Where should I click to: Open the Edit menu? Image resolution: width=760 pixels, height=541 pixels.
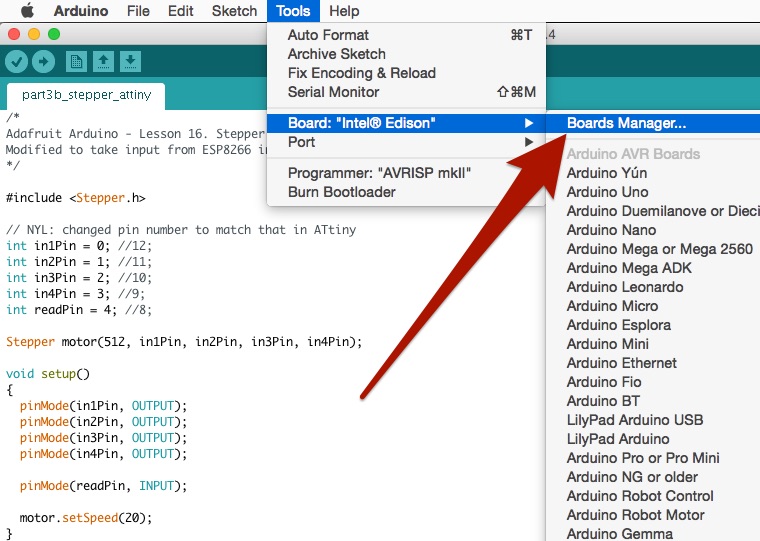coord(180,11)
